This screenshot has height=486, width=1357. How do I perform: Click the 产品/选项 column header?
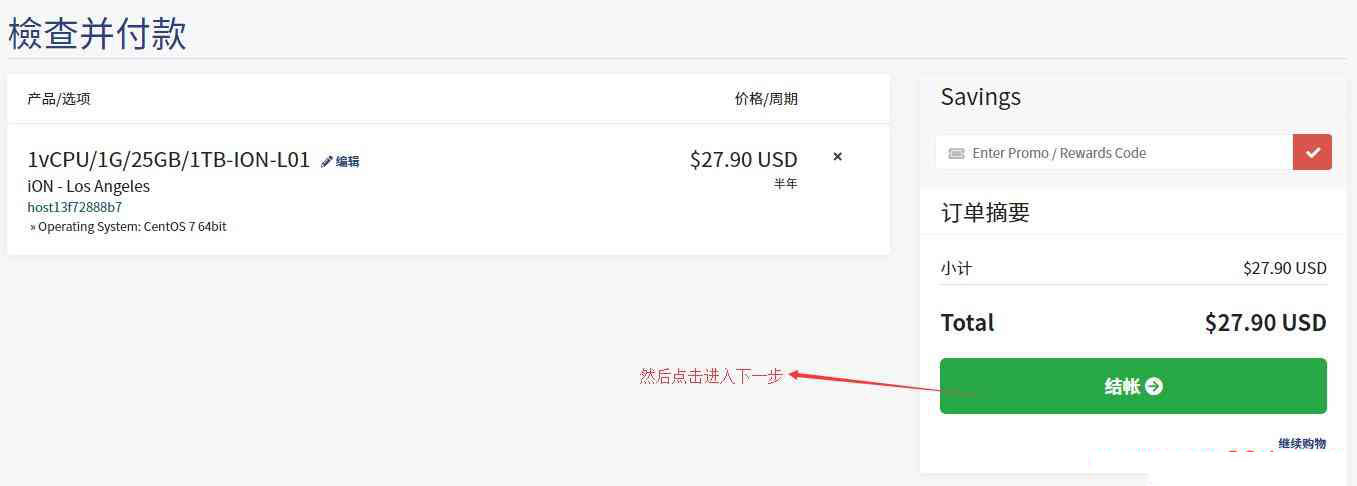tap(59, 98)
